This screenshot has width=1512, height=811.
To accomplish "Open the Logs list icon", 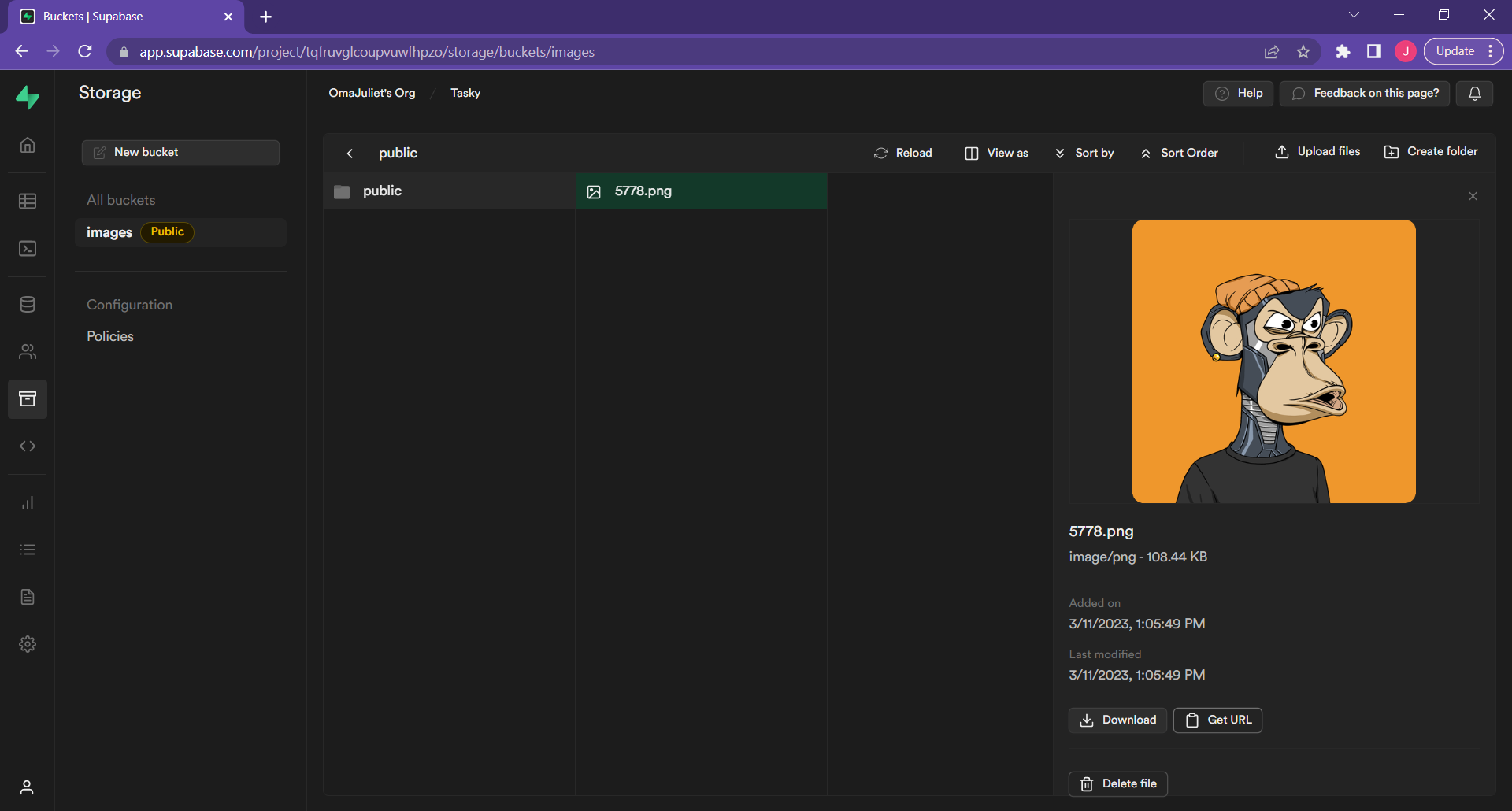I will pos(28,550).
